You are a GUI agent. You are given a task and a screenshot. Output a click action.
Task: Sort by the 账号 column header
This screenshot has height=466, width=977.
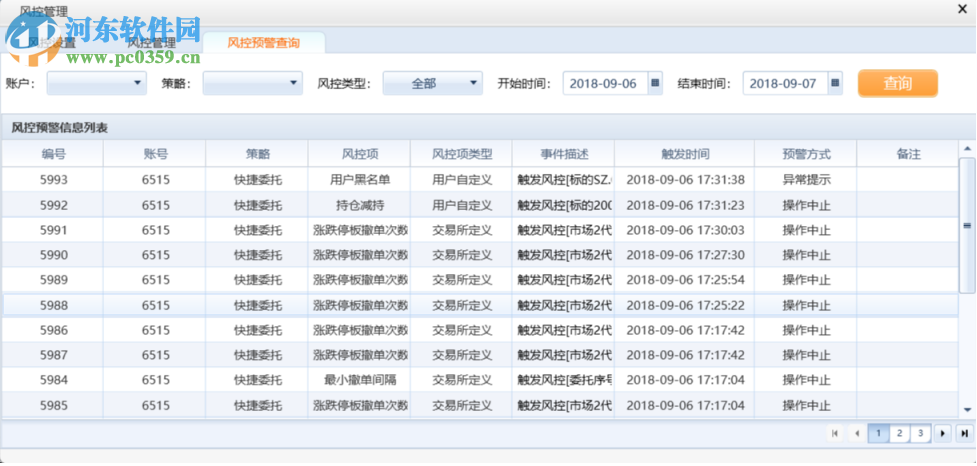pyautogui.click(x=155, y=154)
